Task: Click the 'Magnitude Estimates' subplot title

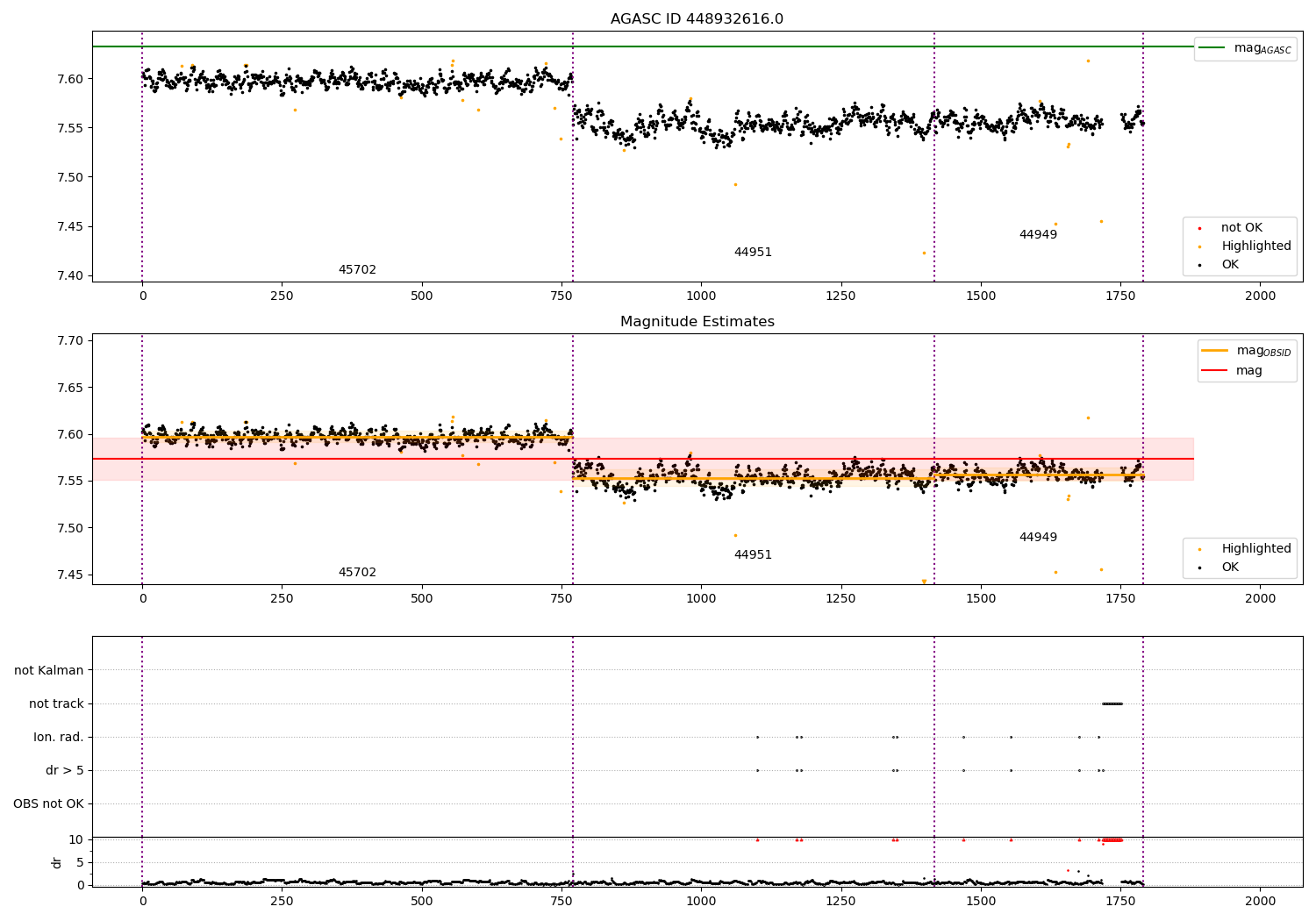Action: tap(697, 322)
